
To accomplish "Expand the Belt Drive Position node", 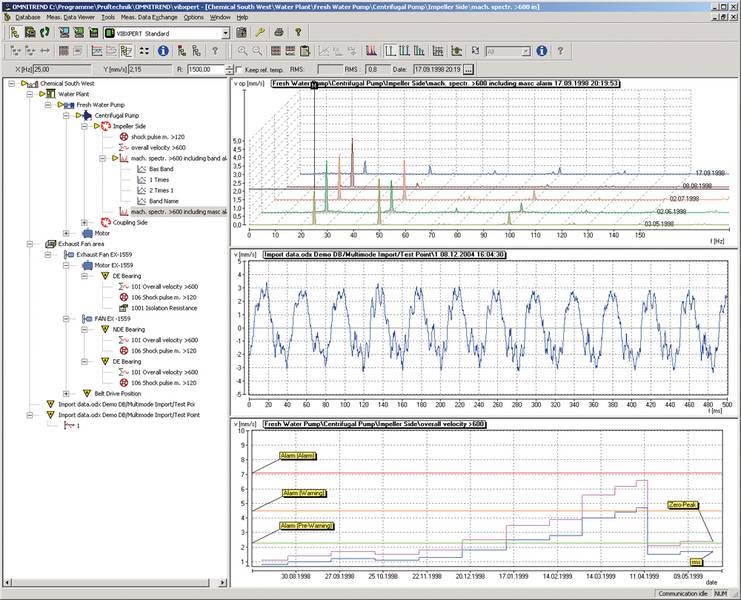I will pyautogui.click(x=66, y=393).
